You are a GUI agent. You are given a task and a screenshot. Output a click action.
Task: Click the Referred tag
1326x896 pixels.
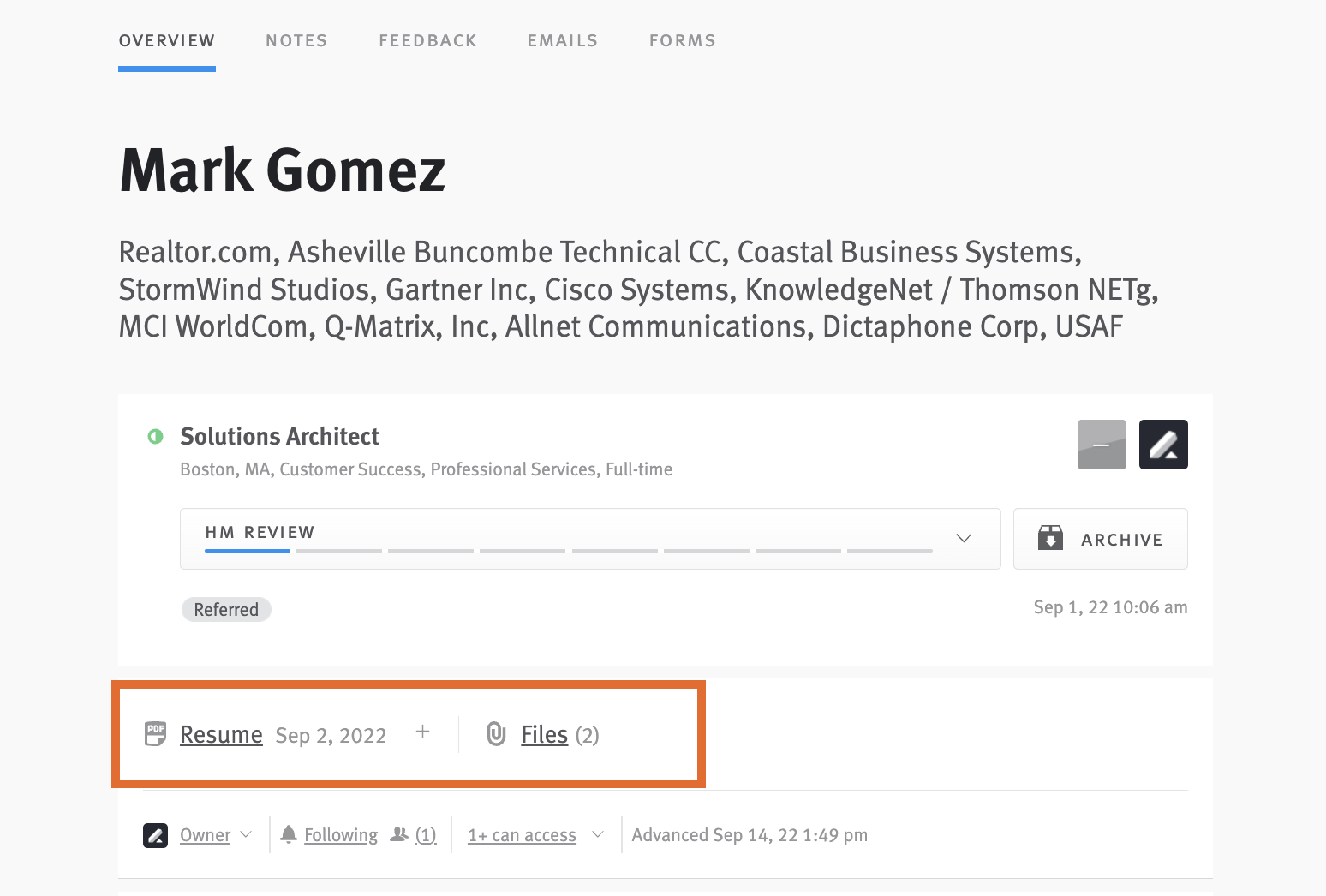pos(226,609)
